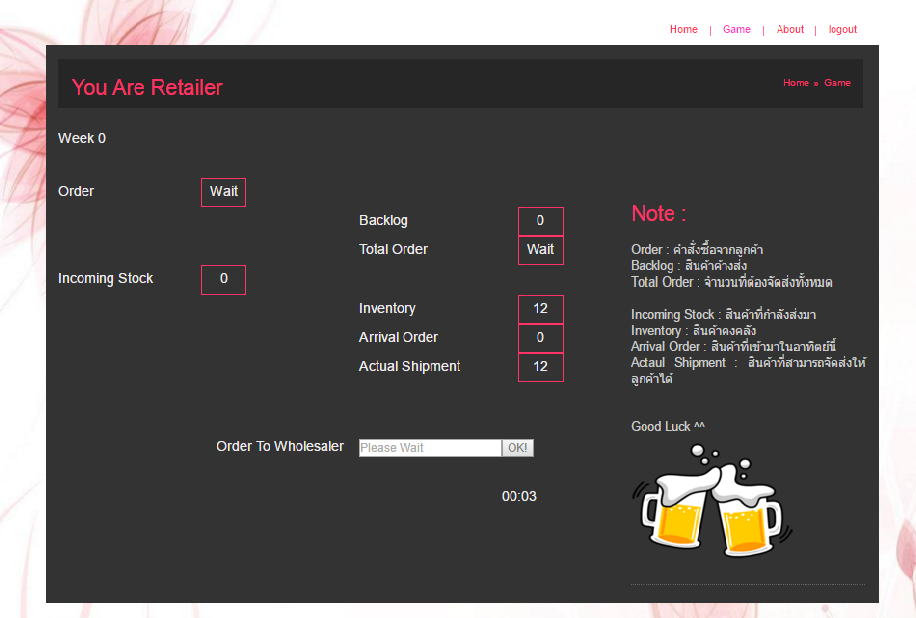
Task: Open Home in the top navigation menu
Action: click(x=684, y=30)
